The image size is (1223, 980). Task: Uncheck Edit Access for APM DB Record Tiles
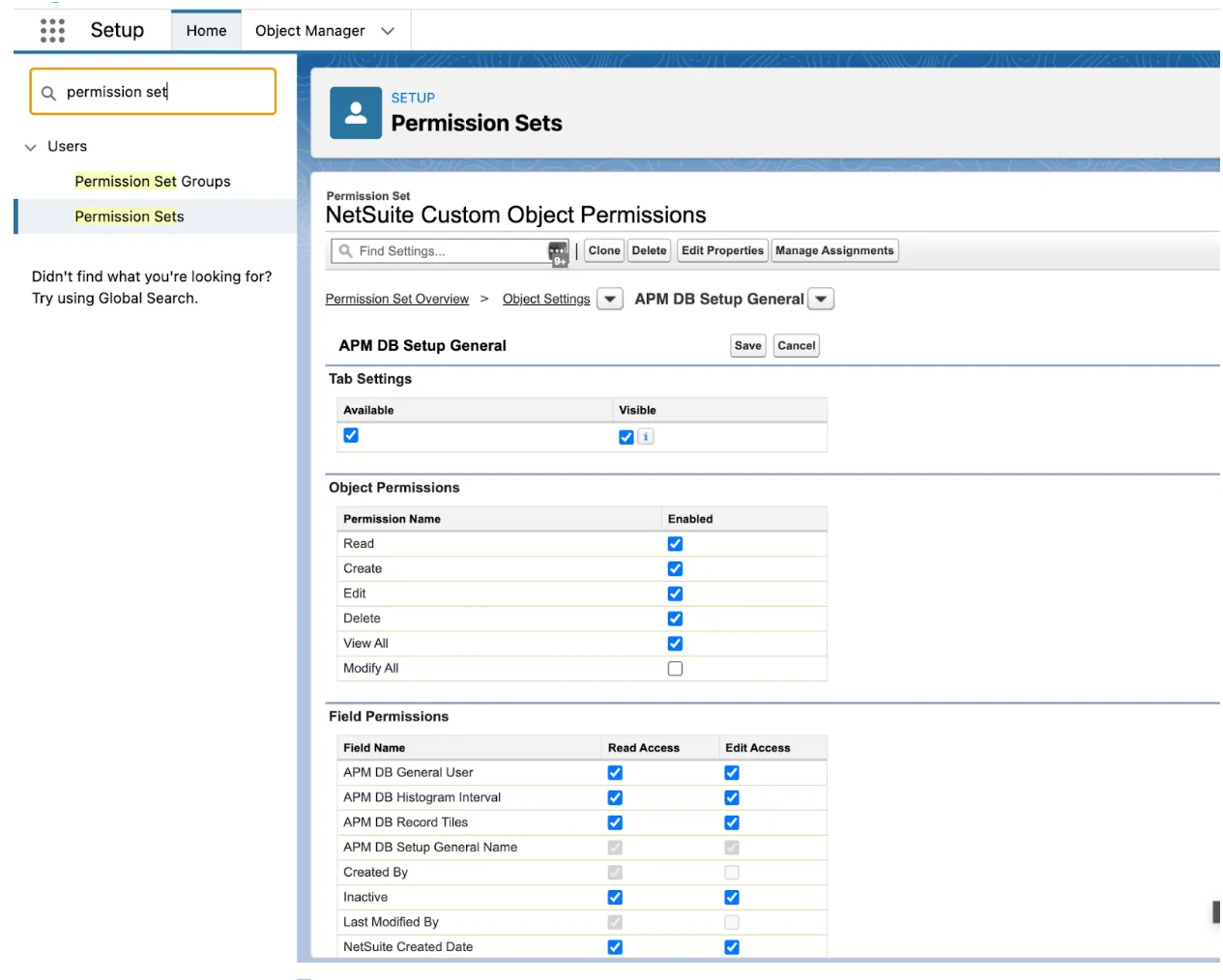coord(732,822)
